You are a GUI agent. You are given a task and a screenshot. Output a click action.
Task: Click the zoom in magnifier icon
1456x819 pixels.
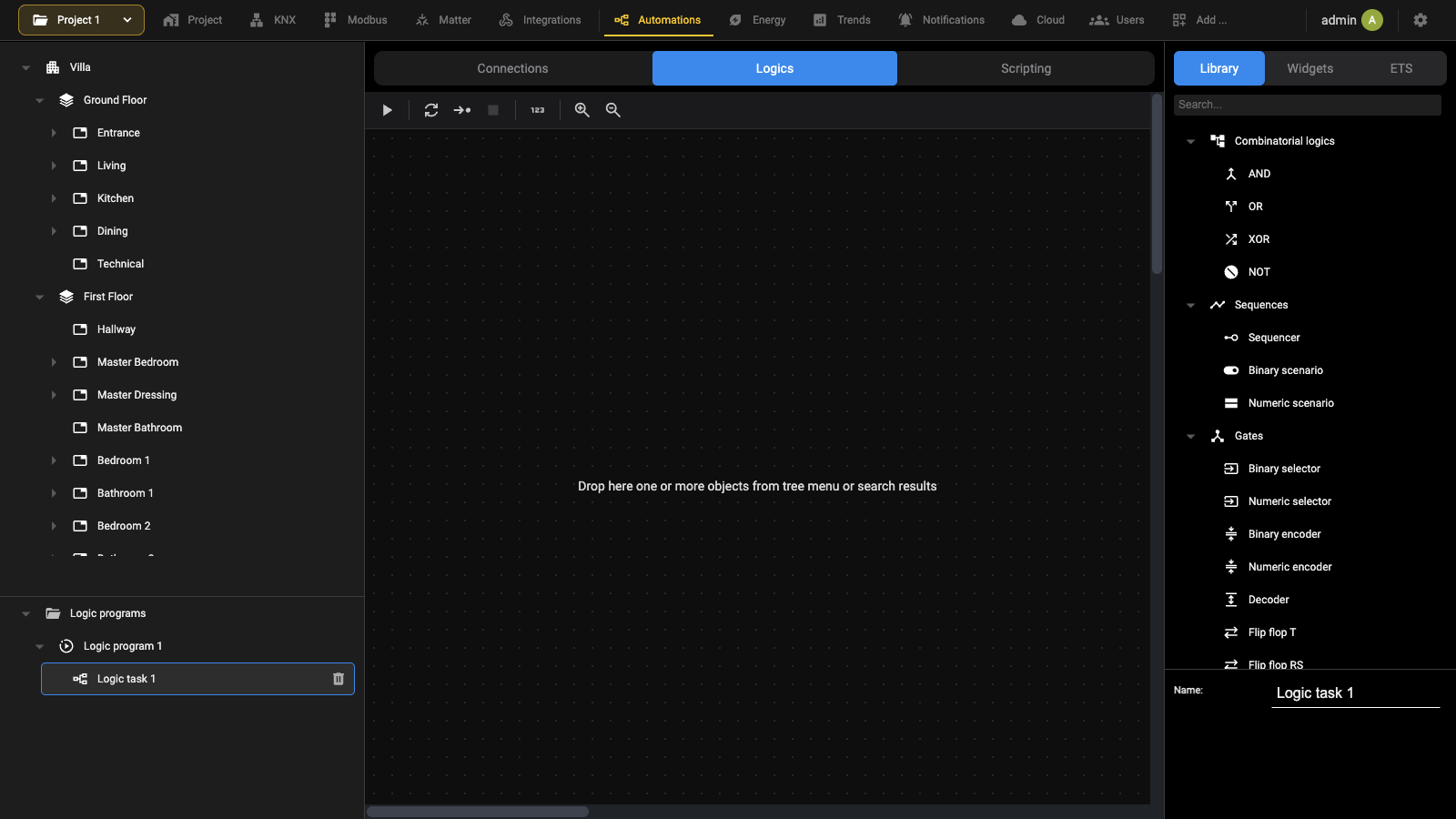pos(582,110)
